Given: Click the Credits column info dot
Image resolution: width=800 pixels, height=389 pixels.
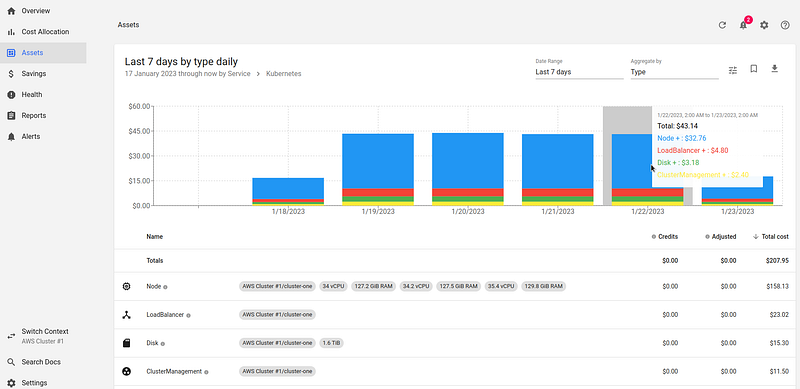Looking at the screenshot, I should tap(654, 237).
